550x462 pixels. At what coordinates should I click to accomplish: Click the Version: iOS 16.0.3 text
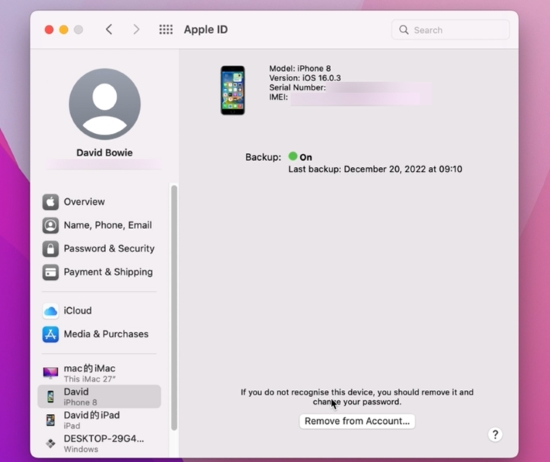pos(305,78)
